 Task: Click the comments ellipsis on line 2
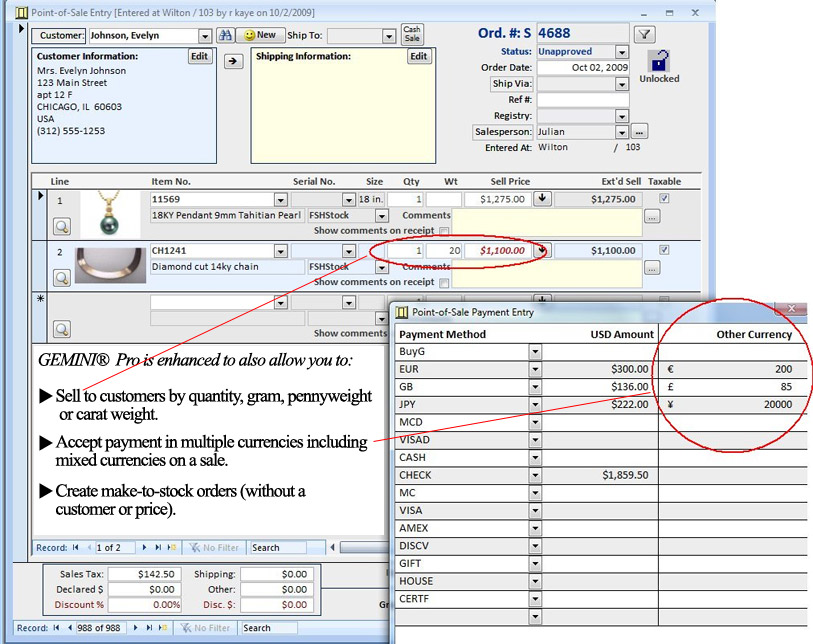pos(651,267)
